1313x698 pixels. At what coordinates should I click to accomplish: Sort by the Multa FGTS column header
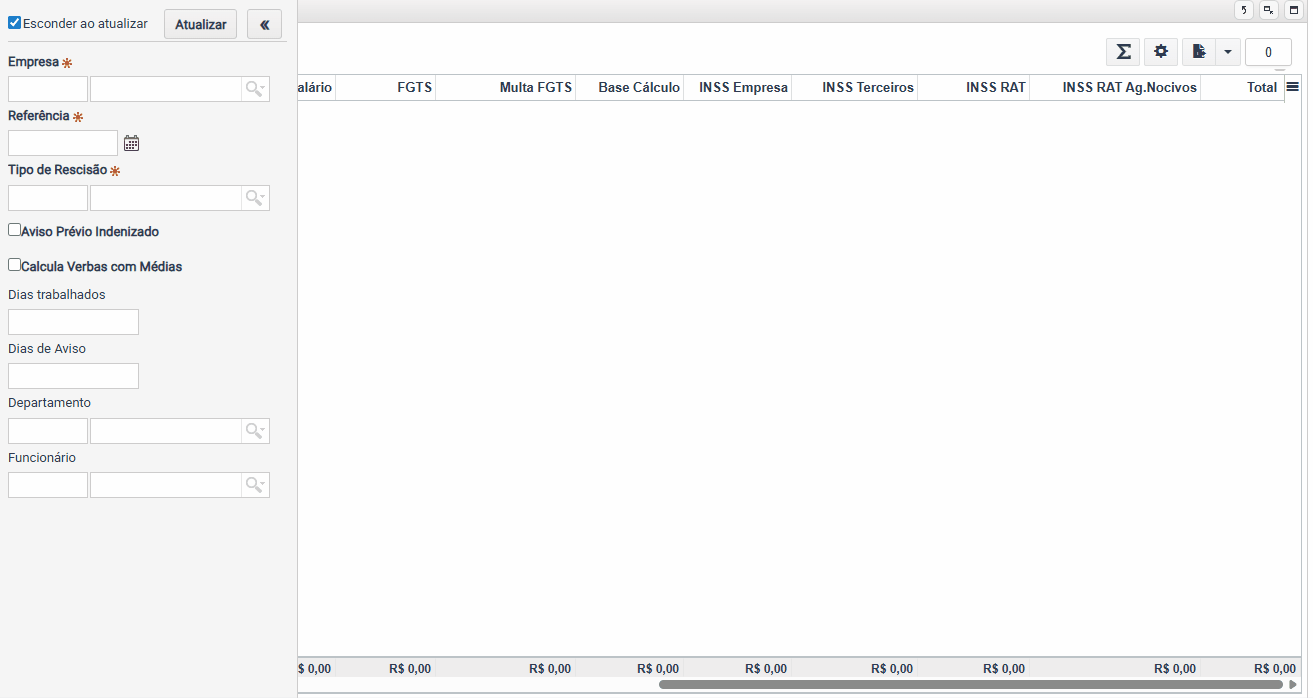505,87
